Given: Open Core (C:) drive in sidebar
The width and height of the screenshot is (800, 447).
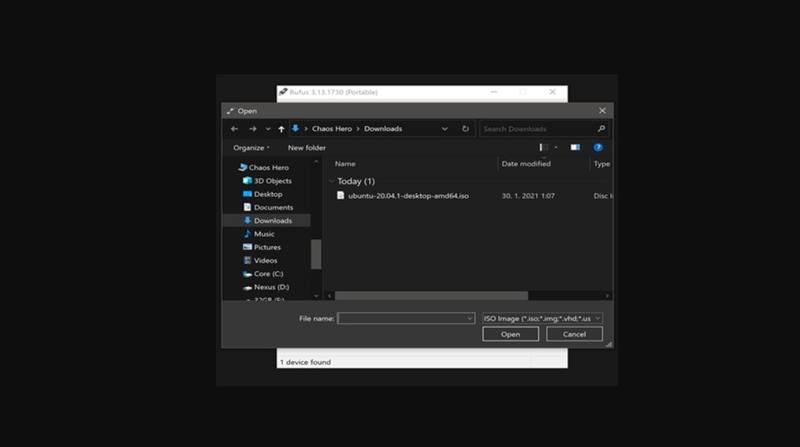Looking at the screenshot, I should coord(268,274).
